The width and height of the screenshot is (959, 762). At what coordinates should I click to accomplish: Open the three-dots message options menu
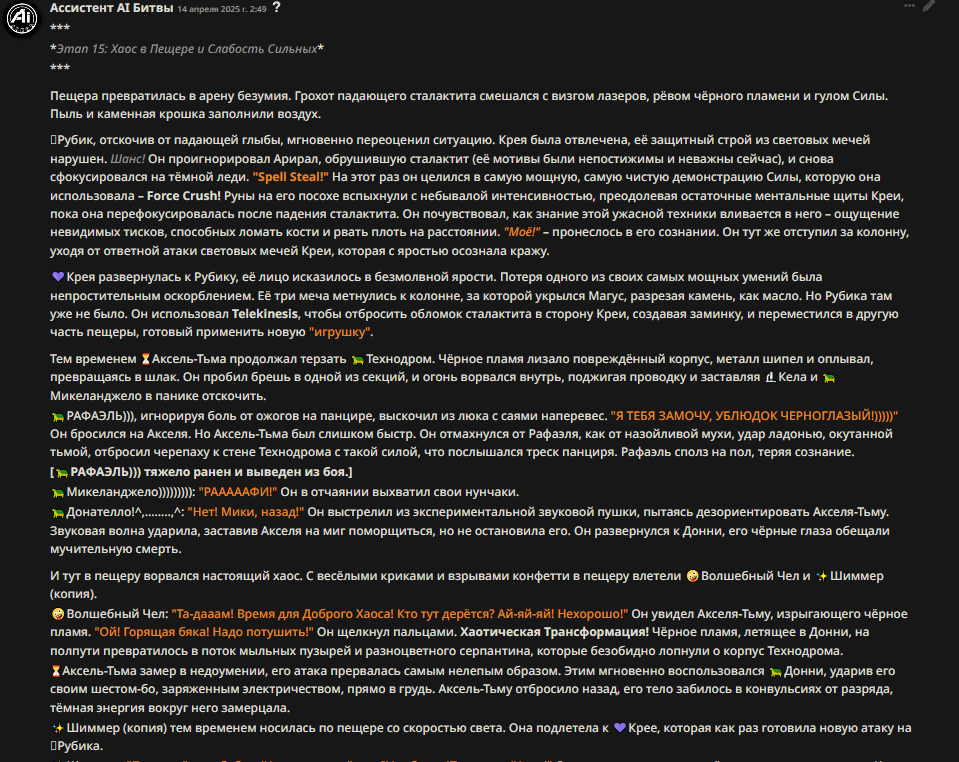coord(909,6)
